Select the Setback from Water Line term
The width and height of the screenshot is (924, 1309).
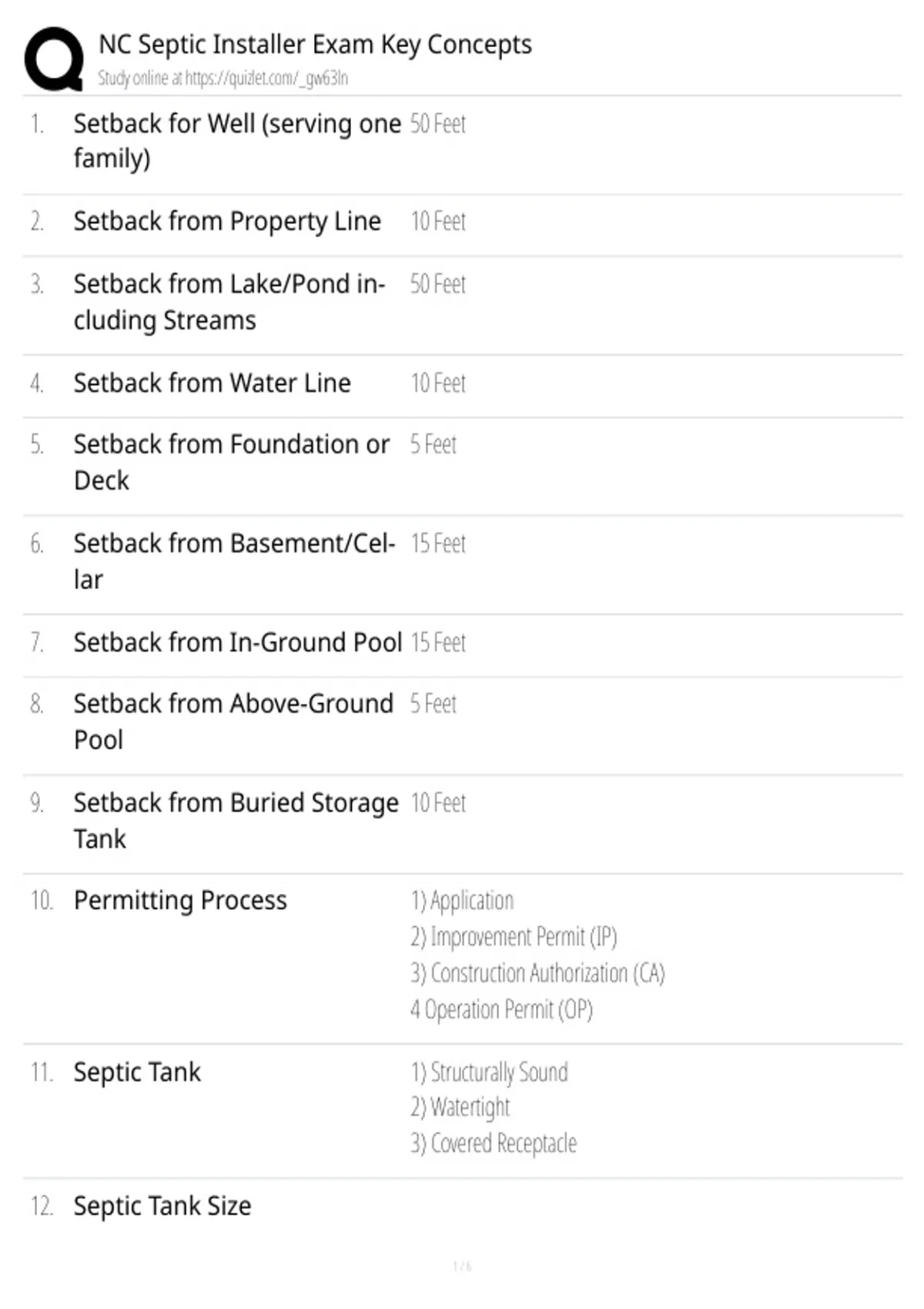tap(212, 383)
